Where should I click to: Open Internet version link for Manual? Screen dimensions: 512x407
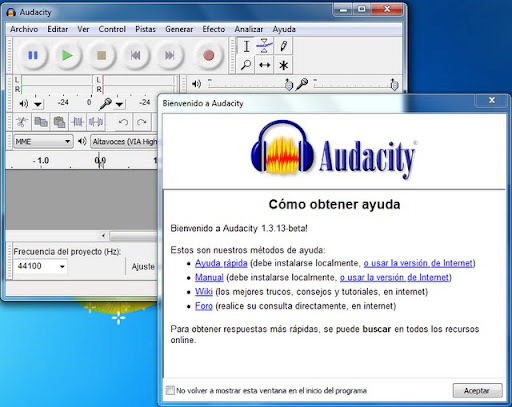[x=394, y=277]
